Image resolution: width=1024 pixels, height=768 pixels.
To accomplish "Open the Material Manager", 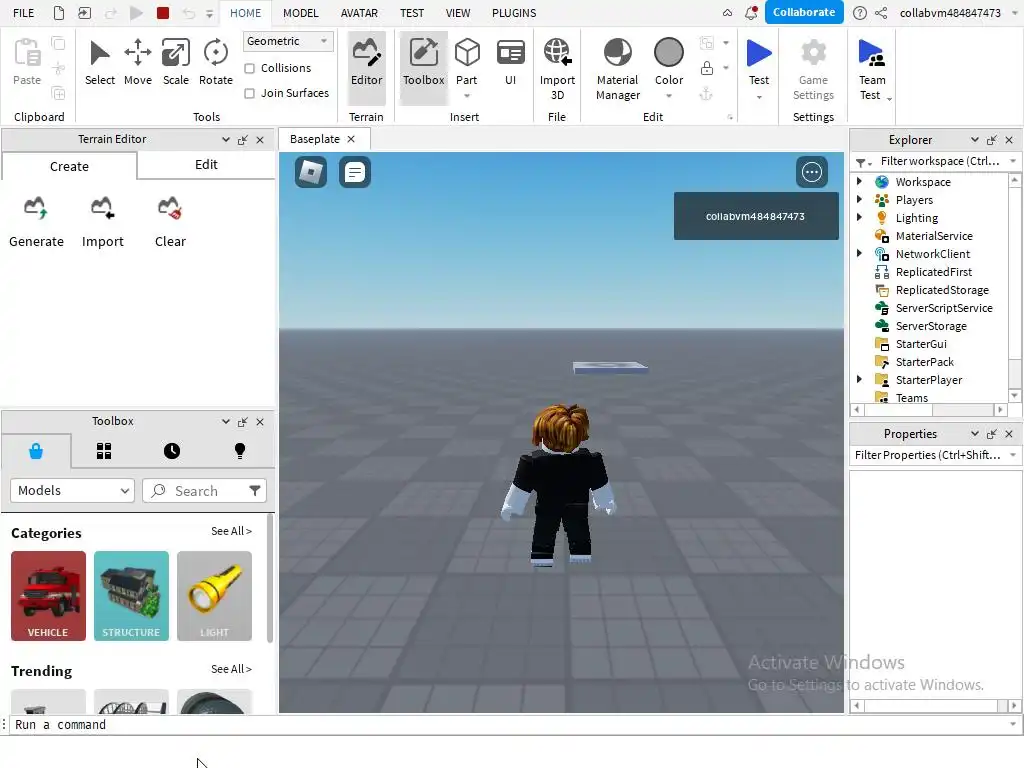I will click(x=617, y=69).
